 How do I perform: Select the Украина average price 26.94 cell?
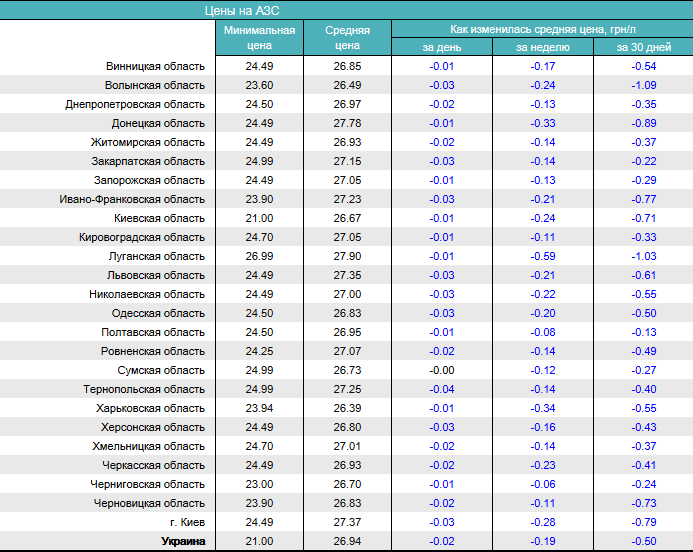pos(347,541)
